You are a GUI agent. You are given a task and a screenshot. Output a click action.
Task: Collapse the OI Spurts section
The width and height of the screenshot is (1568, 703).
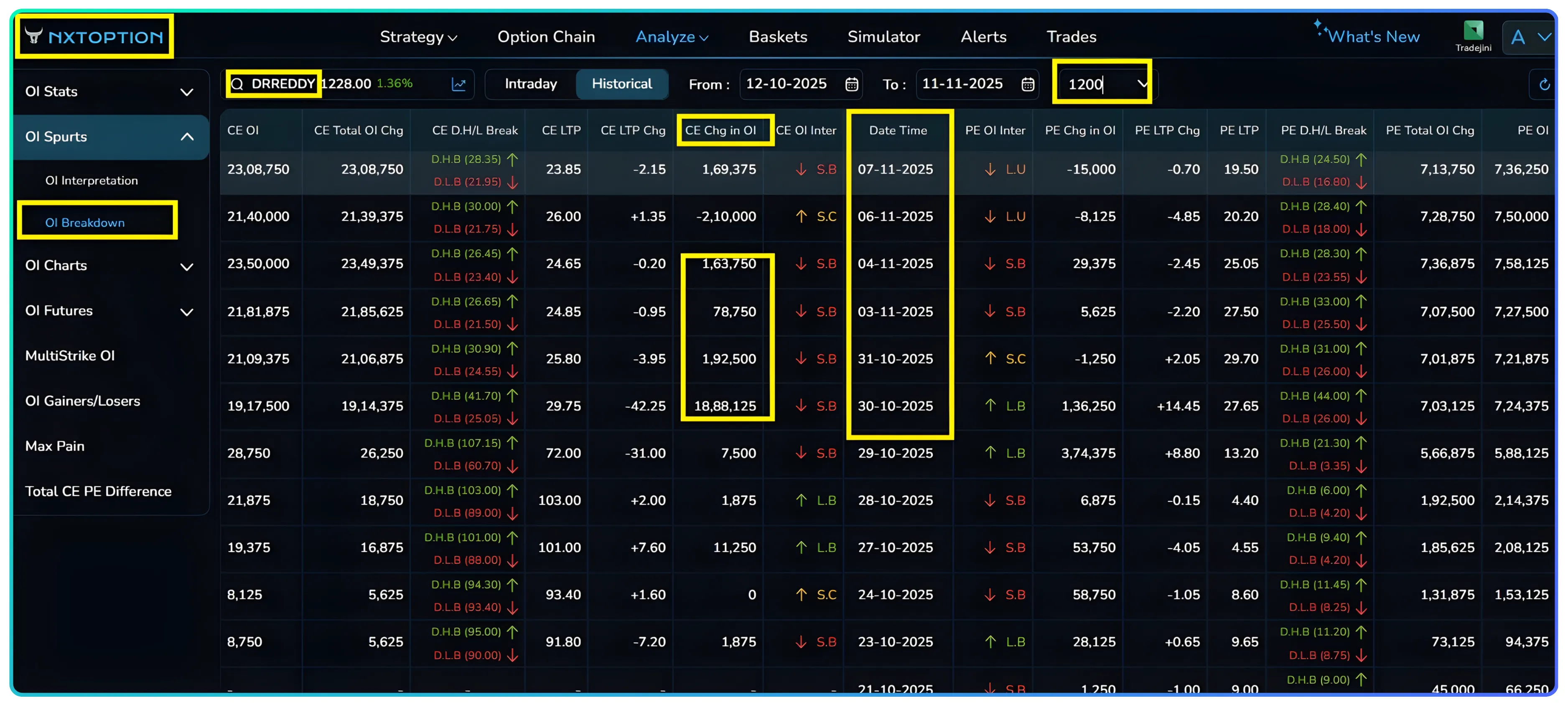187,137
